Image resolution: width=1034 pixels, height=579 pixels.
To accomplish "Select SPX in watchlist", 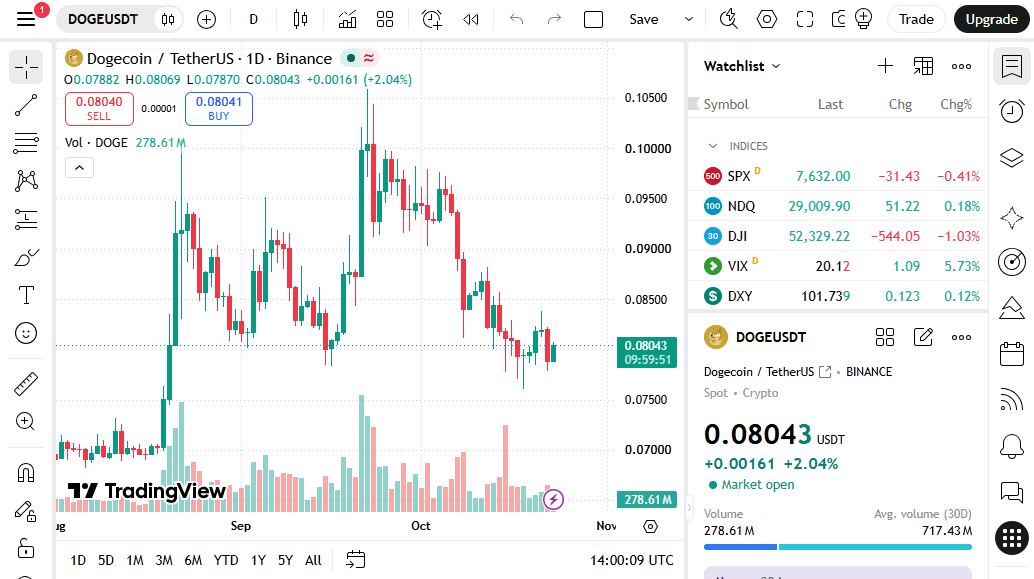I will tap(838, 176).
